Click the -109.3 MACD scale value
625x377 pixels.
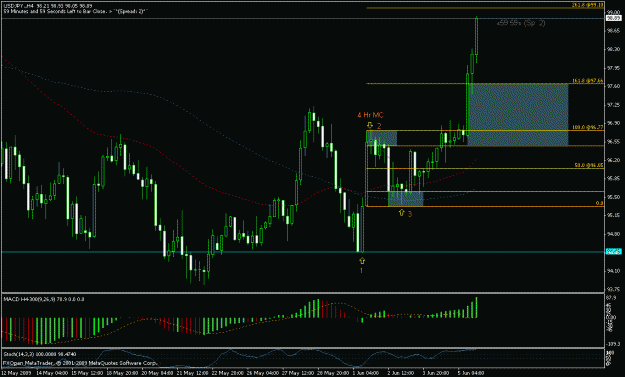(x=613, y=344)
